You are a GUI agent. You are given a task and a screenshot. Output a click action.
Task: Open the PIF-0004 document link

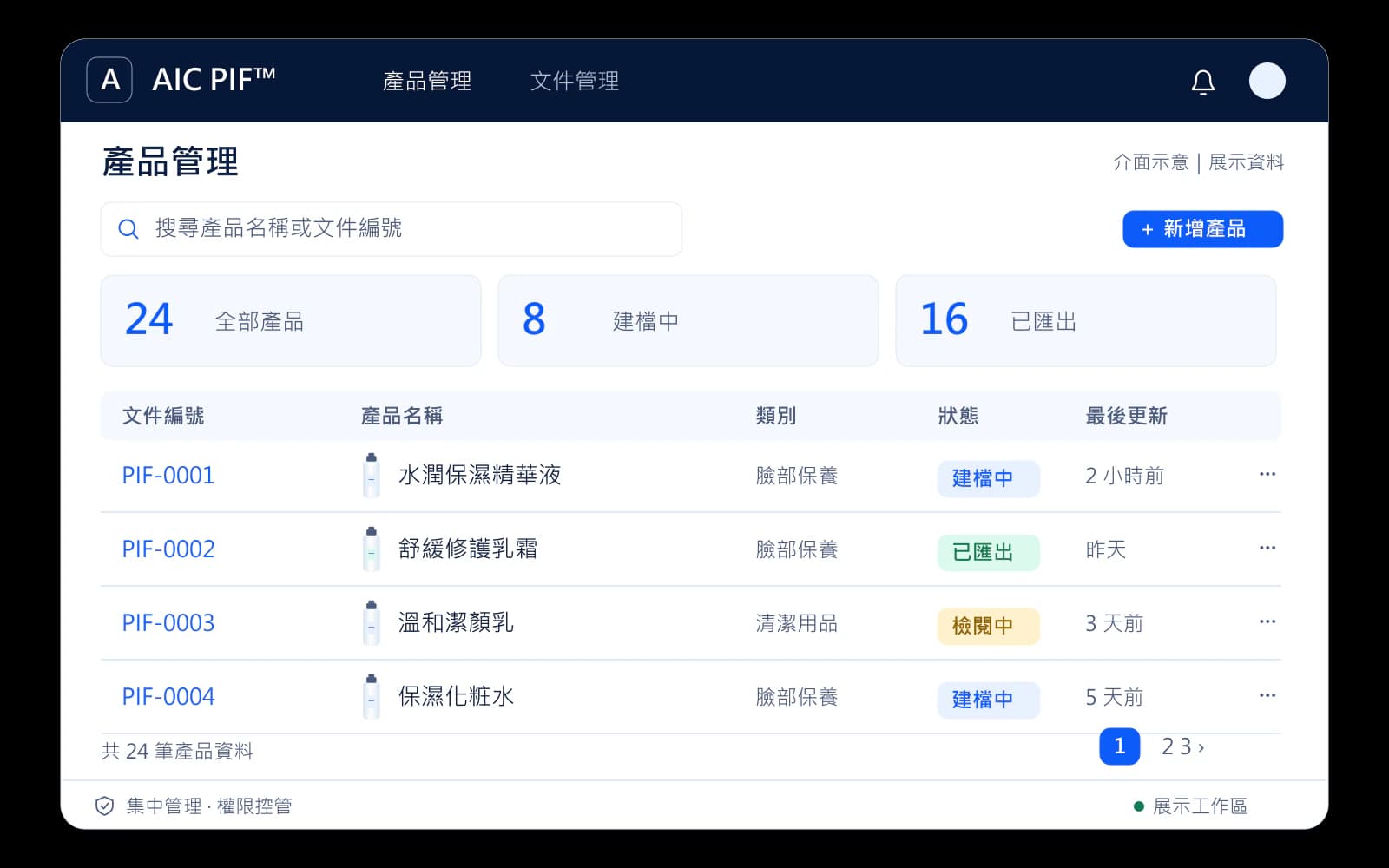(x=168, y=697)
